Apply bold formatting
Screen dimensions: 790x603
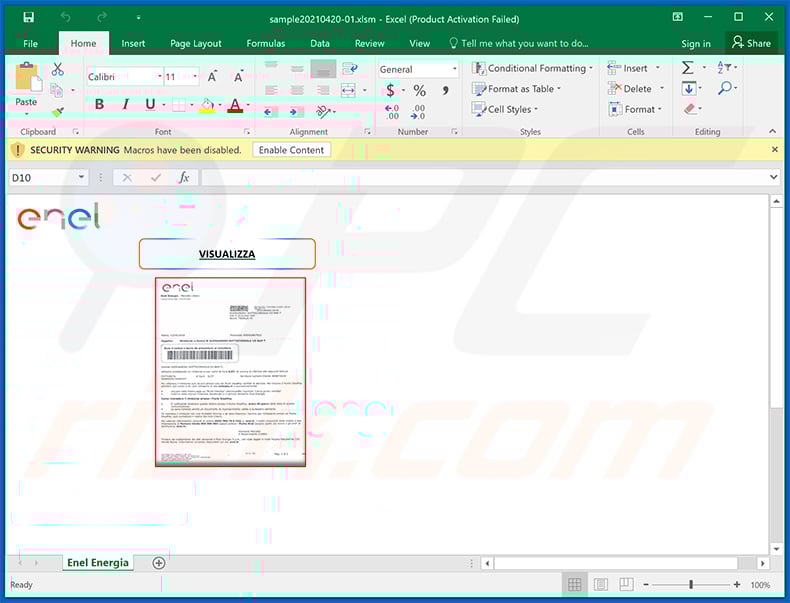tap(99, 104)
